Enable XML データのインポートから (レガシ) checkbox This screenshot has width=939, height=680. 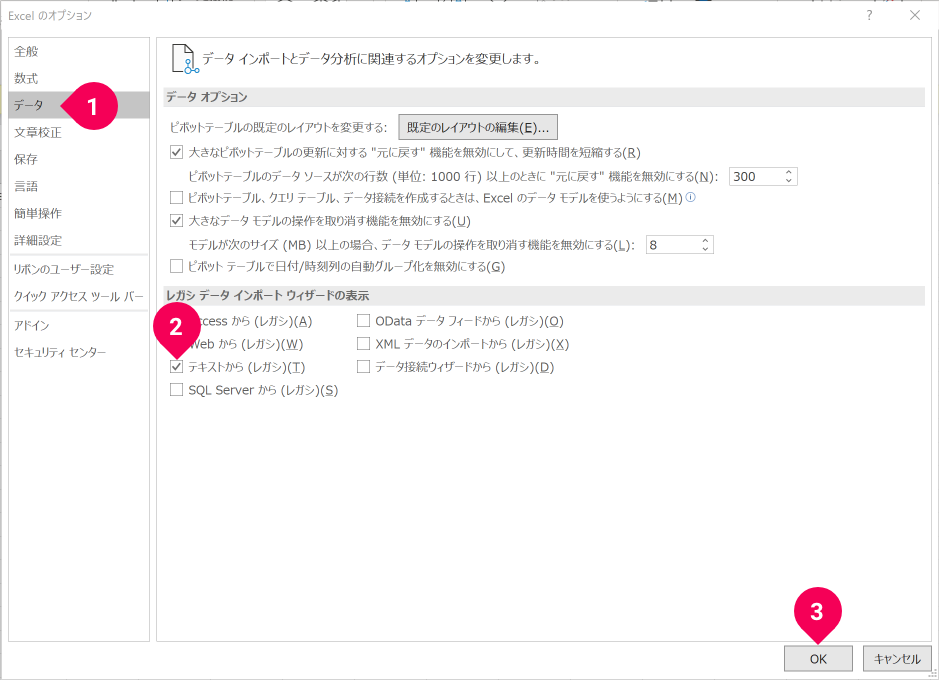coord(363,344)
